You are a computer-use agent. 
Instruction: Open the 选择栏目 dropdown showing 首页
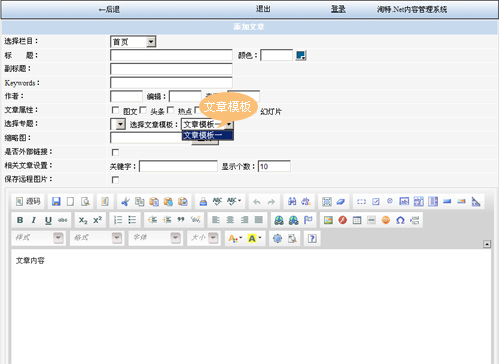[x=133, y=42]
